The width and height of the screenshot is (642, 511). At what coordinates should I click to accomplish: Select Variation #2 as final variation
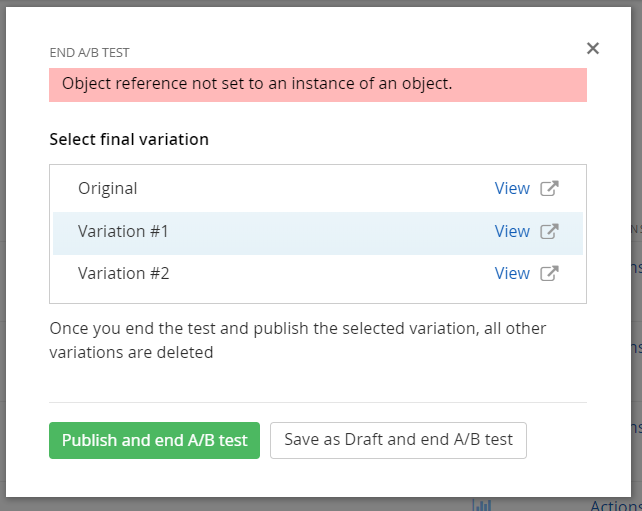[x=318, y=274]
